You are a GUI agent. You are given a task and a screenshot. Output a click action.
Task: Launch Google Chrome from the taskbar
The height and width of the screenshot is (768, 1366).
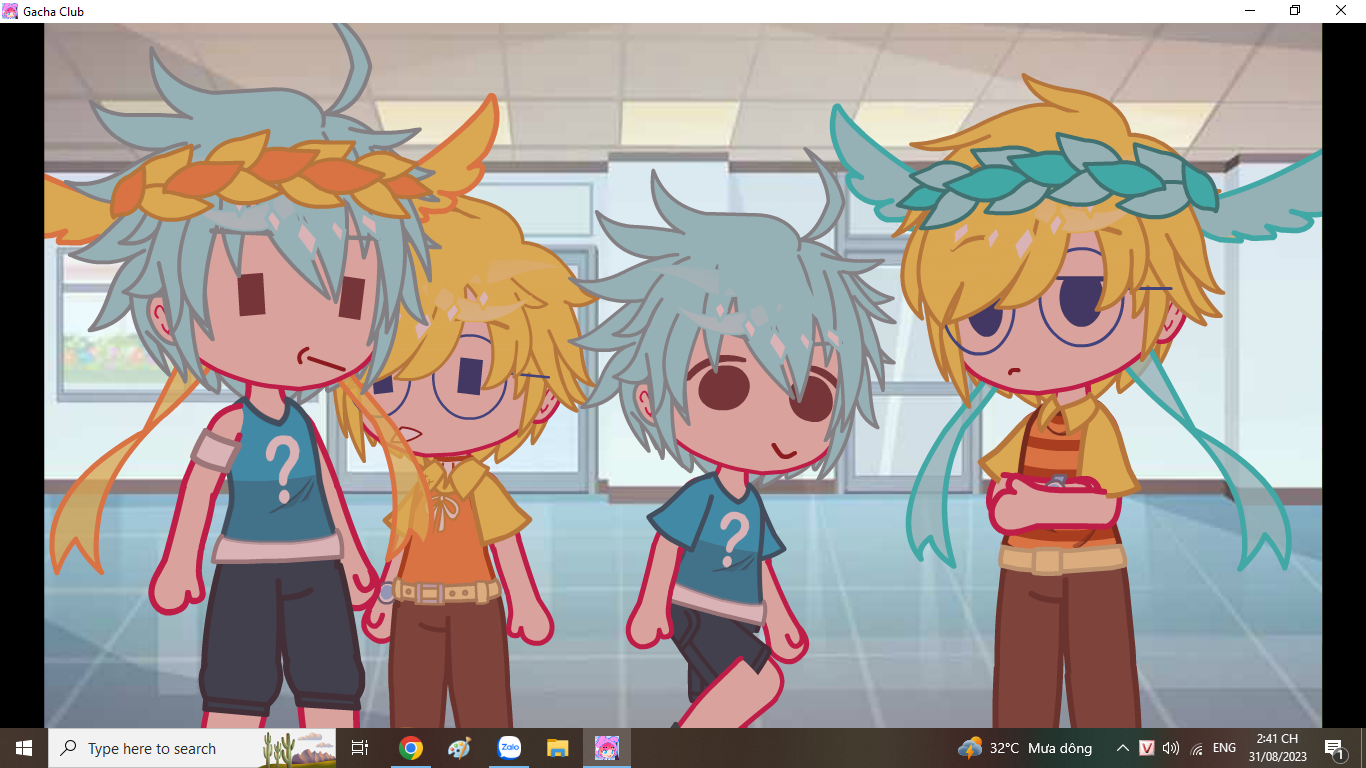(410, 748)
